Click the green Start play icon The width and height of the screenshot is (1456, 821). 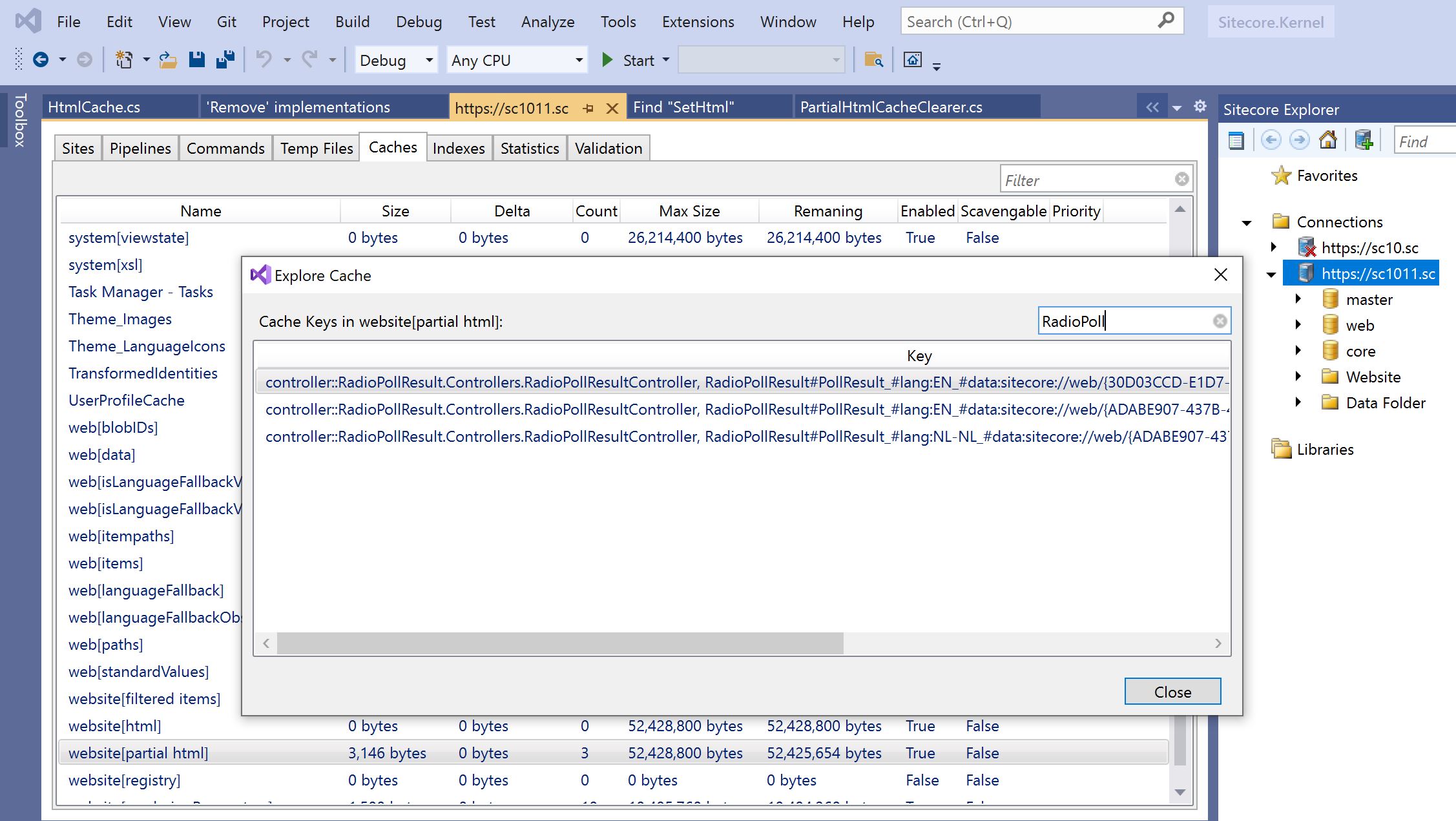[x=607, y=60]
